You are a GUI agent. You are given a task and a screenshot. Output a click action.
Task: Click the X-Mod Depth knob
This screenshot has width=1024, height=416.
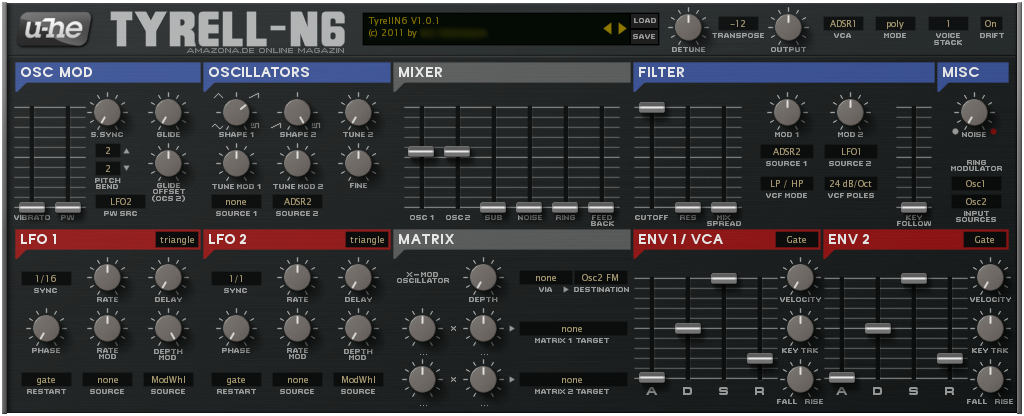(x=483, y=277)
